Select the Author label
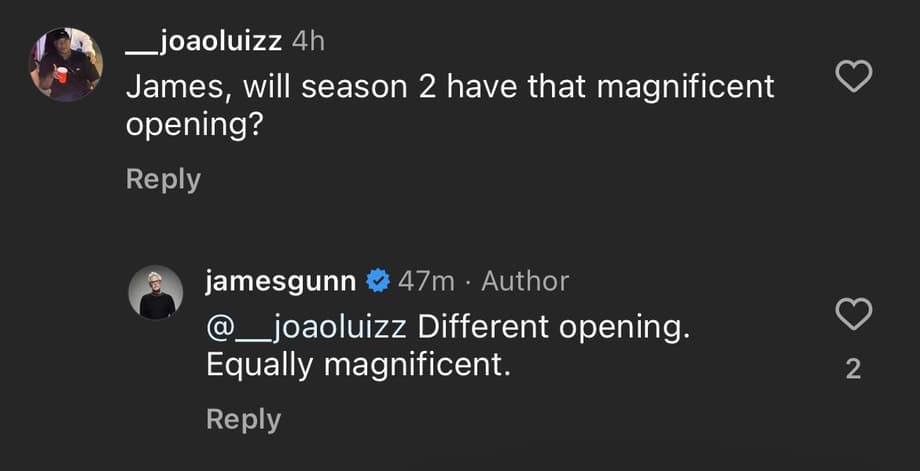The image size is (920, 471). click(525, 282)
